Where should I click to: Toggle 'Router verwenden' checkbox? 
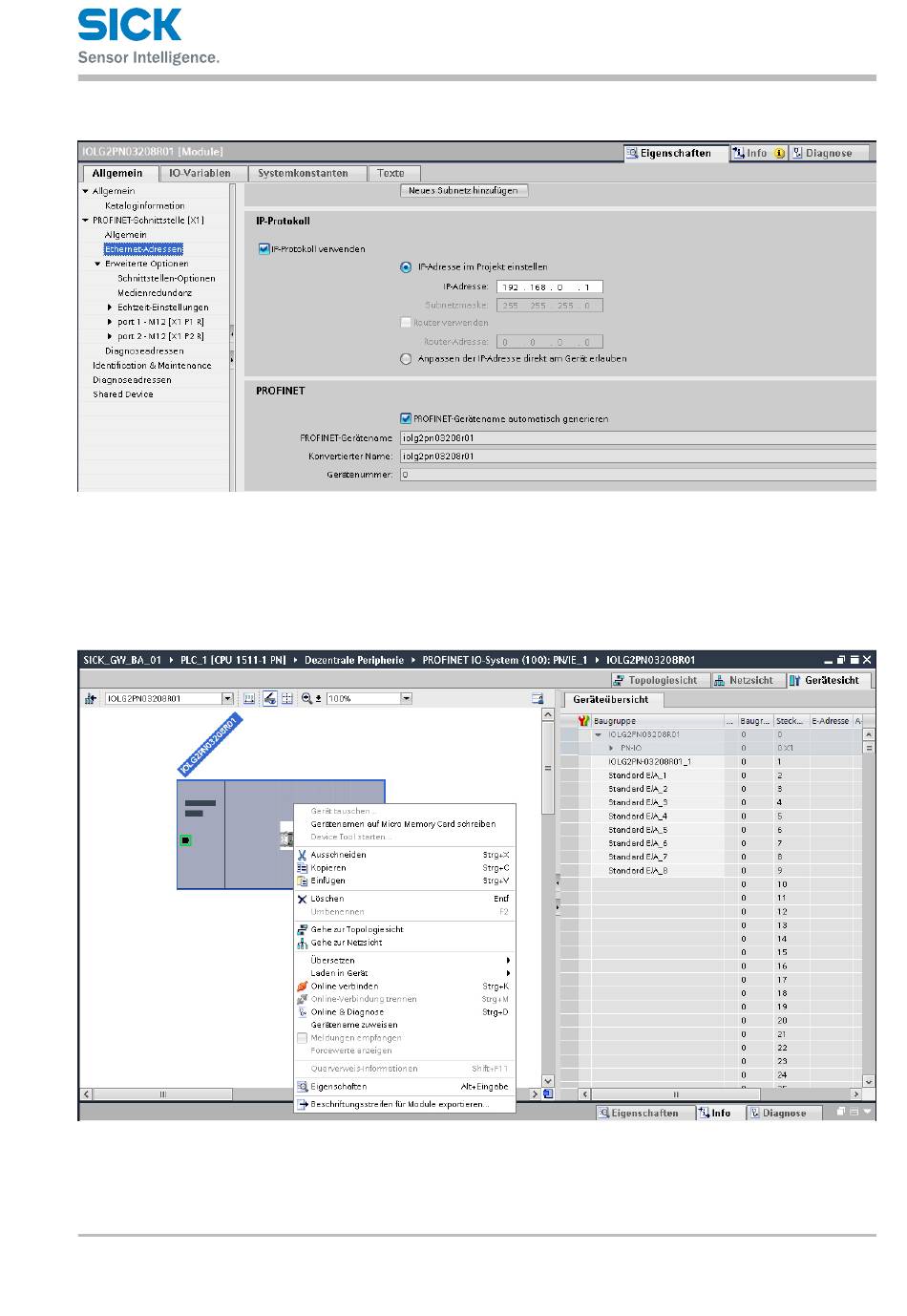pyautogui.click(x=406, y=323)
